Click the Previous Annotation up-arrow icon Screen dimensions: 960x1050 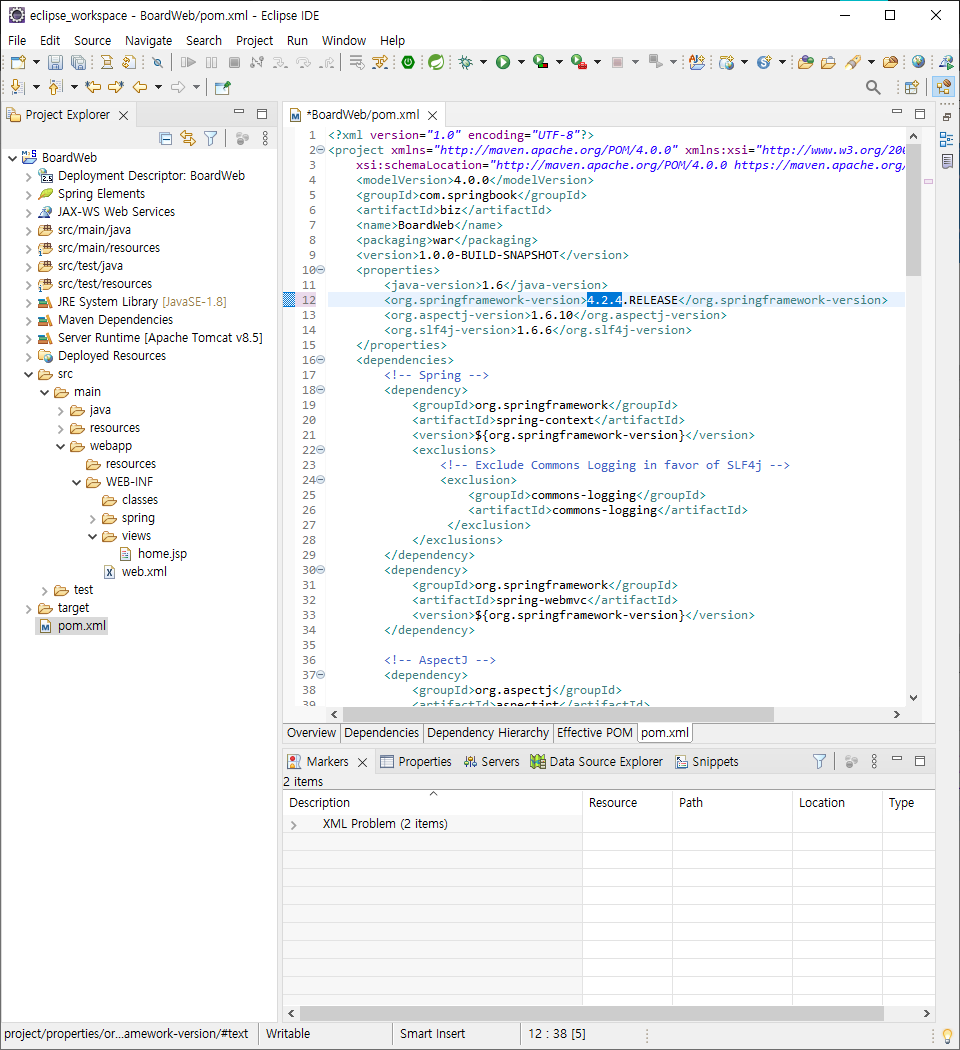coord(56,87)
